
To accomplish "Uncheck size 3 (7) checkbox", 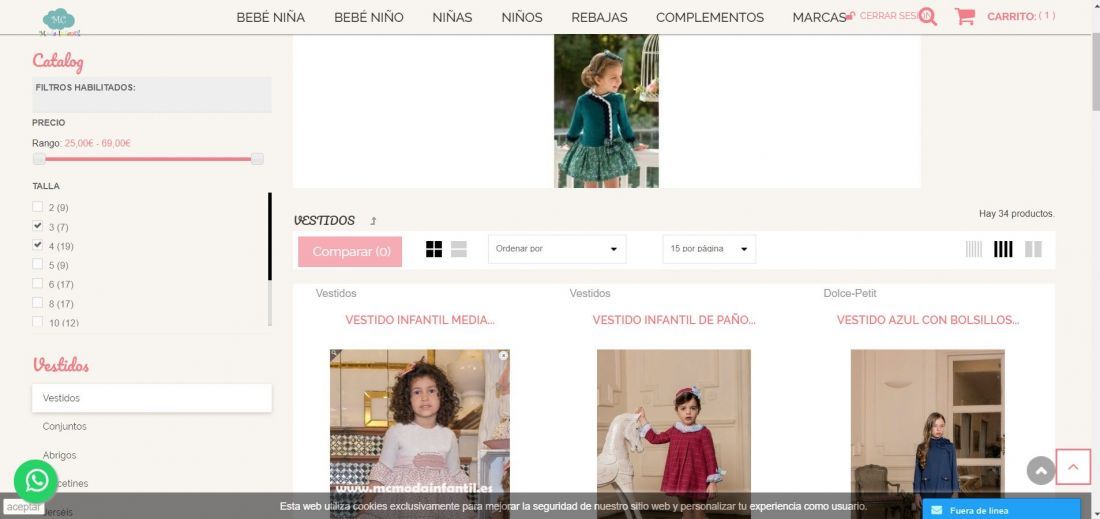I will pos(37,227).
